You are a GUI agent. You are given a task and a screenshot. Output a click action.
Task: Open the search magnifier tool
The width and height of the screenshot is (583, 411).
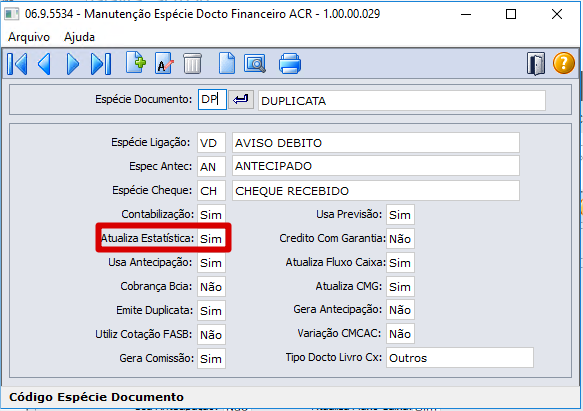tap(255, 64)
